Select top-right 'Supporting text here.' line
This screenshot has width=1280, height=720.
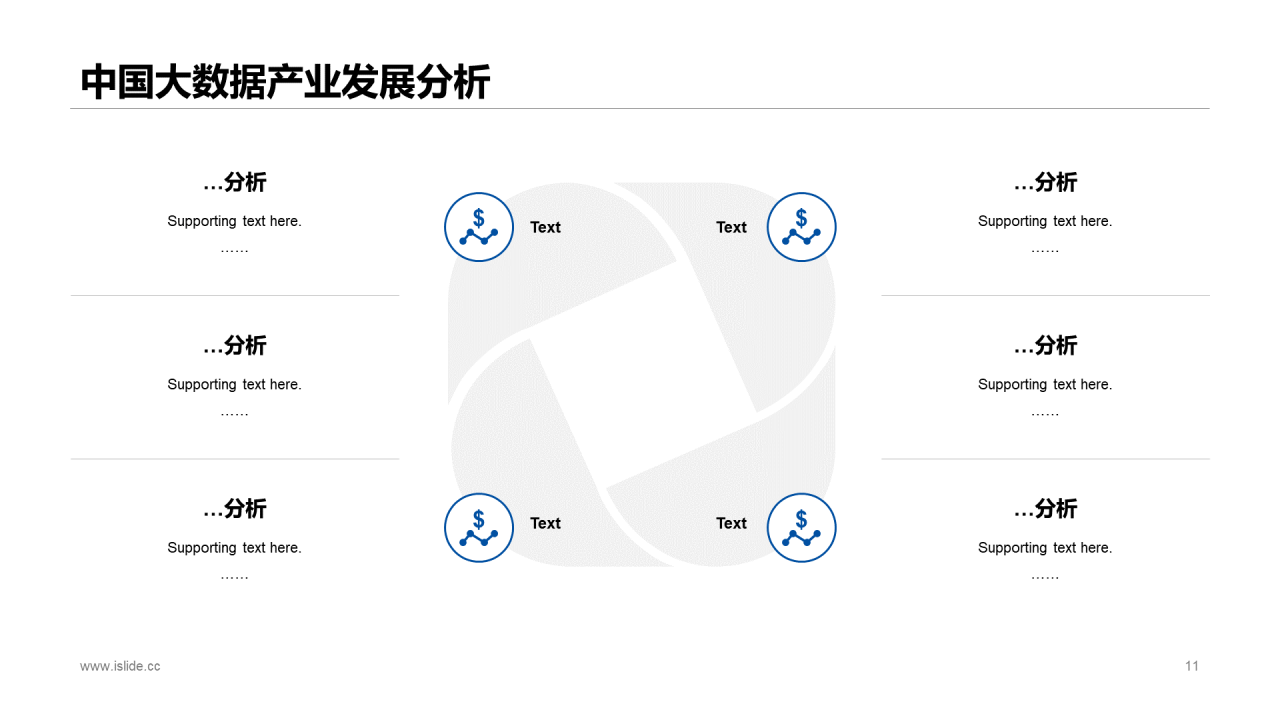pos(1045,221)
